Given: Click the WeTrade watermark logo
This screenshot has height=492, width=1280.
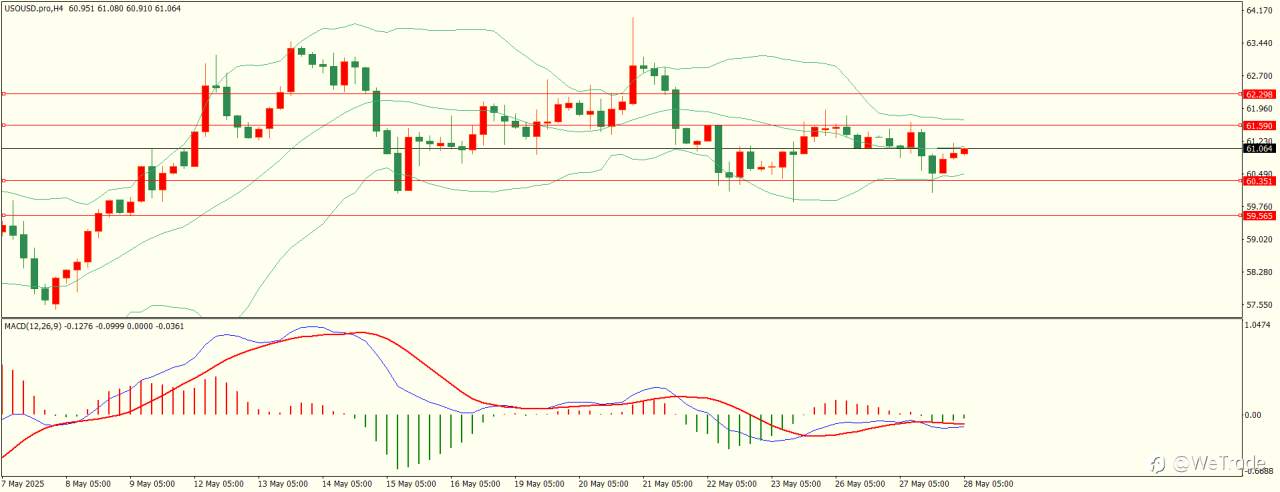Looking at the screenshot, I should point(1210,464).
